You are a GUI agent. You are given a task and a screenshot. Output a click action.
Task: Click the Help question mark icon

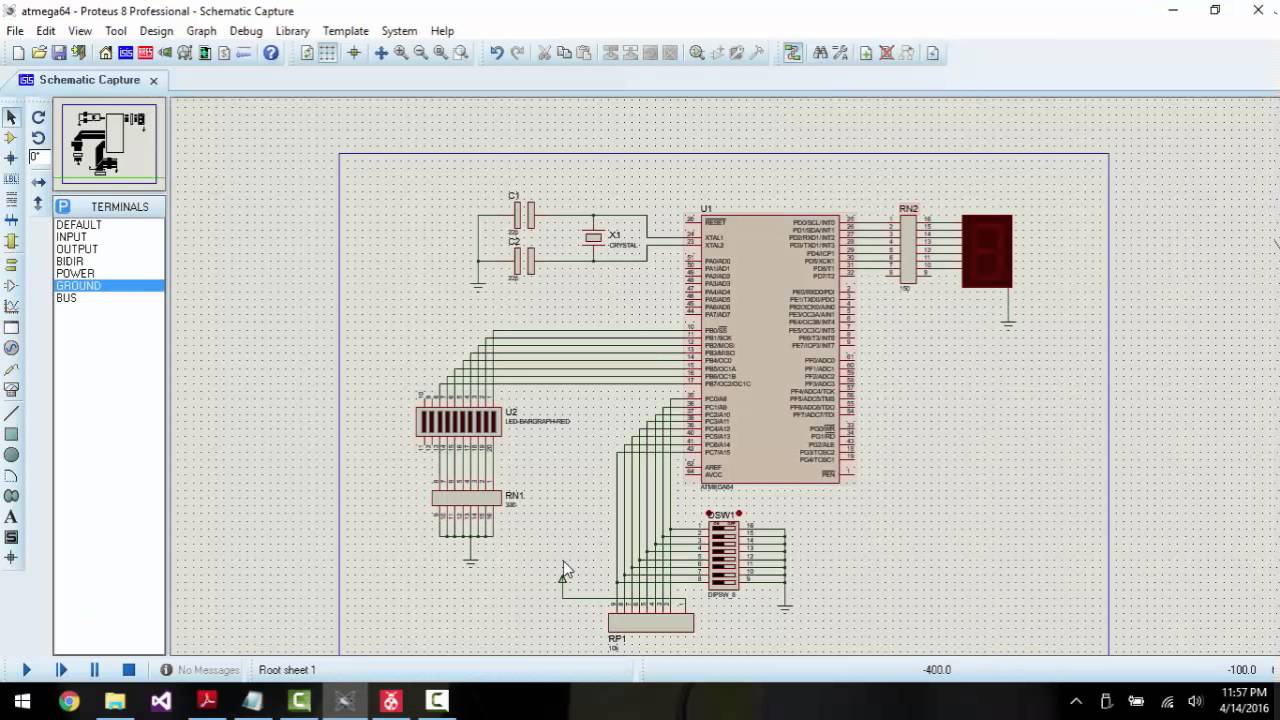271,53
